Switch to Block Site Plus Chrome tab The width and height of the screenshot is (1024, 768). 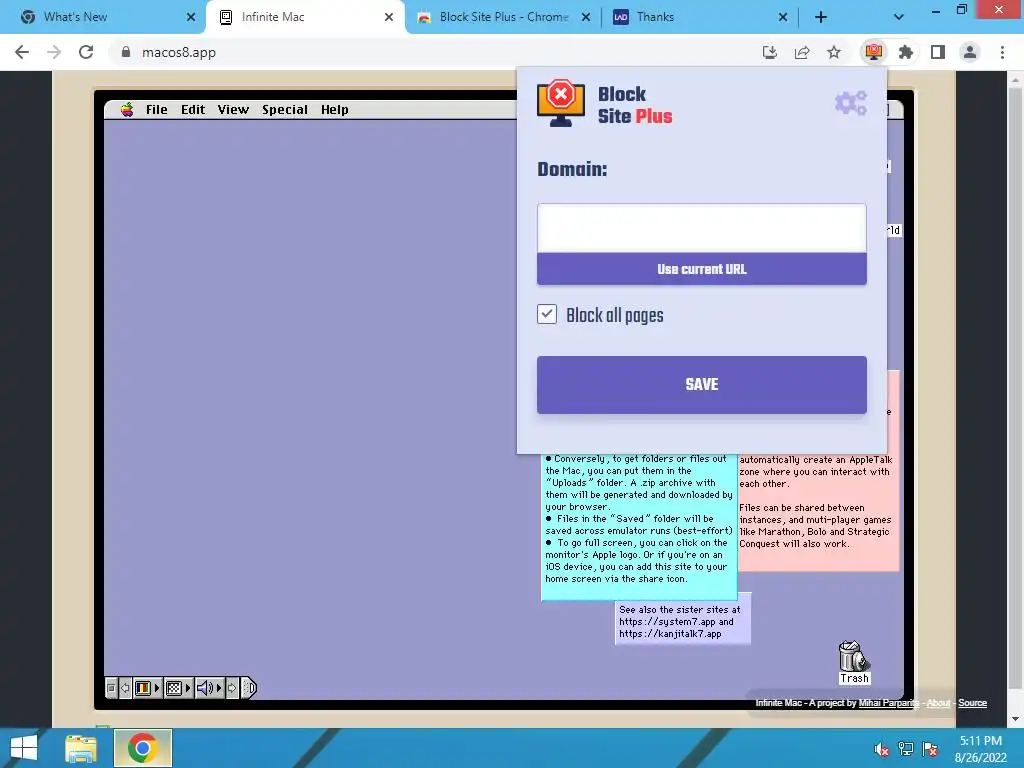coord(503,17)
